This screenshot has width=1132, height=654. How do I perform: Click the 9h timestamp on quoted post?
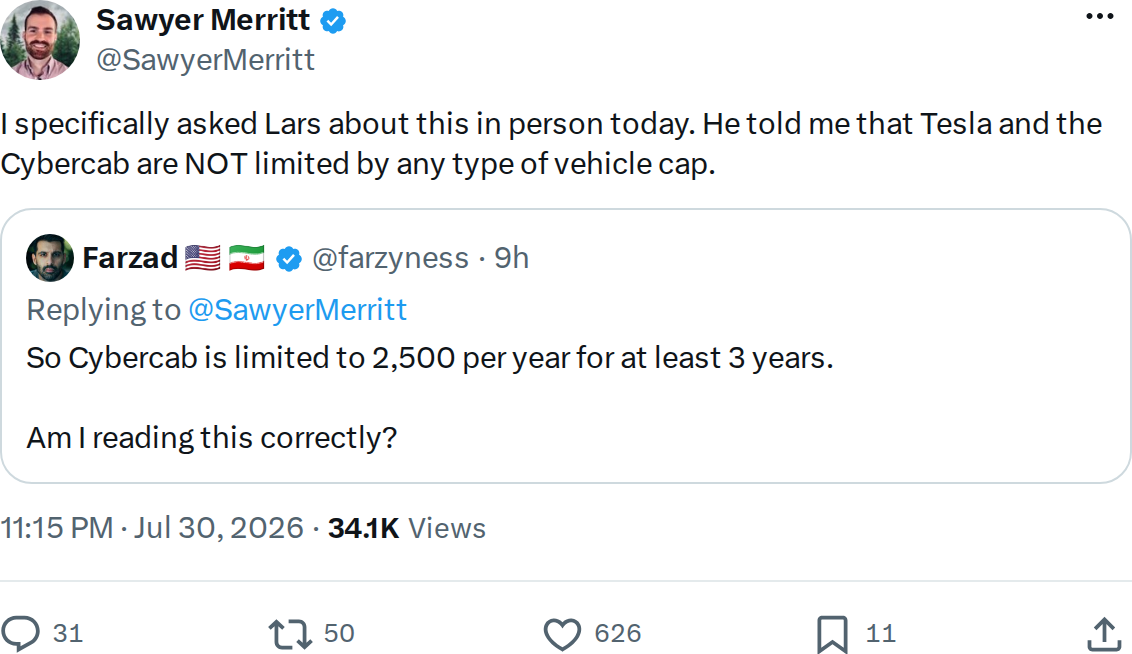tap(511, 258)
